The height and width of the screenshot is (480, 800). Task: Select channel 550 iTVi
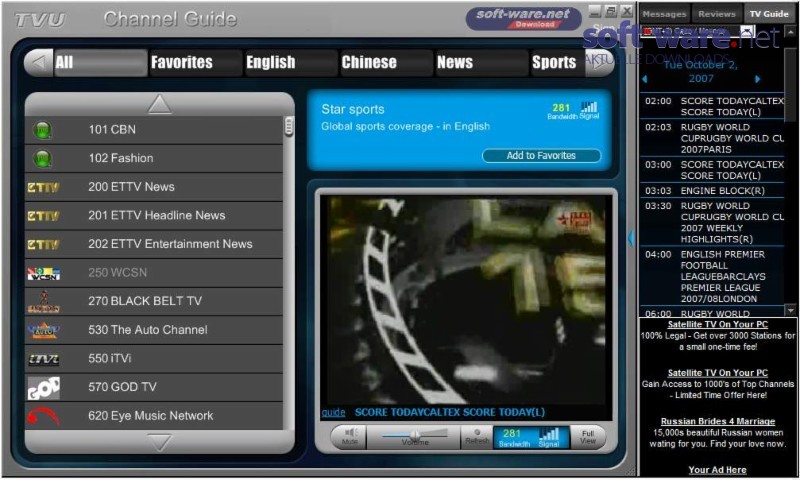pyautogui.click(x=154, y=359)
